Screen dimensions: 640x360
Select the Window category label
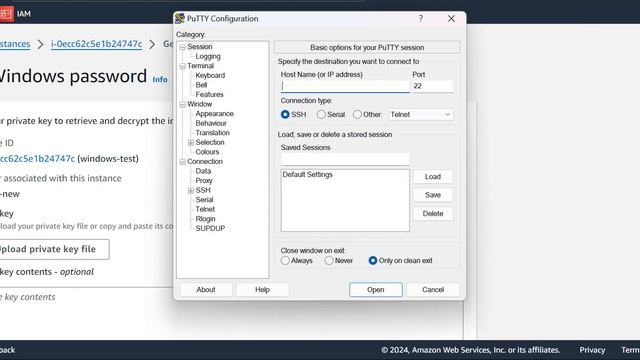[200, 104]
